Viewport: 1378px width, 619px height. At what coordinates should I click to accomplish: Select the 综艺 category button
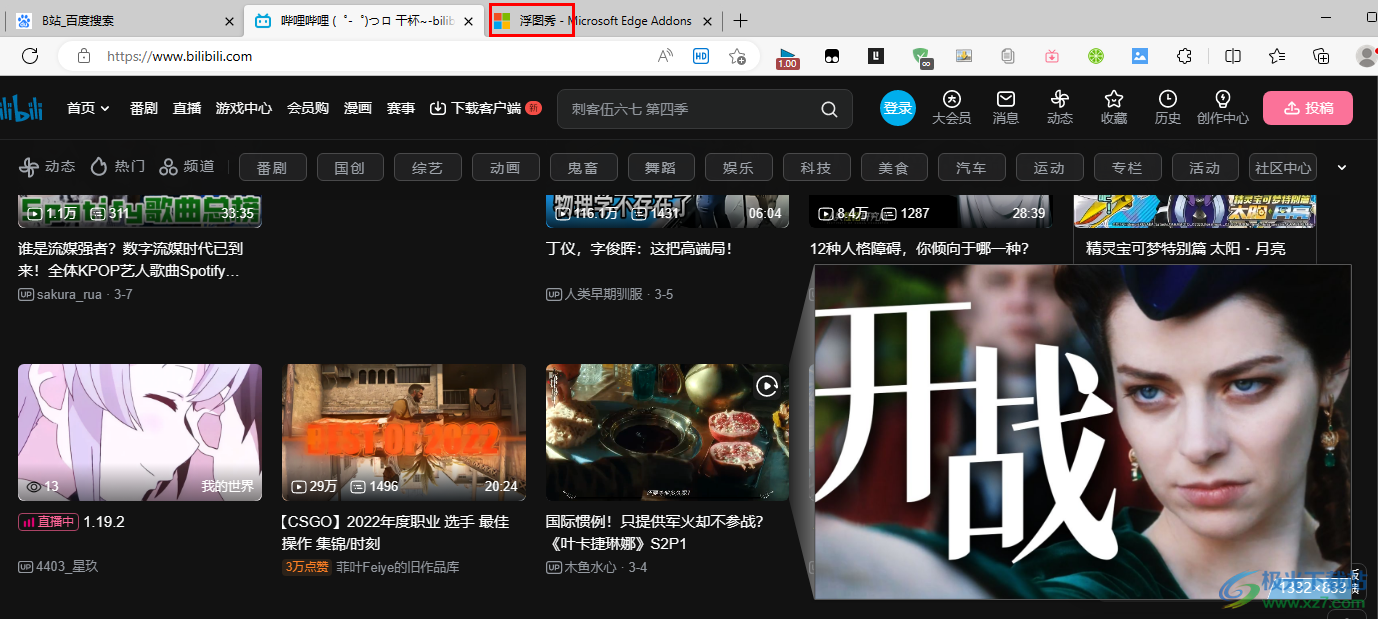point(428,168)
